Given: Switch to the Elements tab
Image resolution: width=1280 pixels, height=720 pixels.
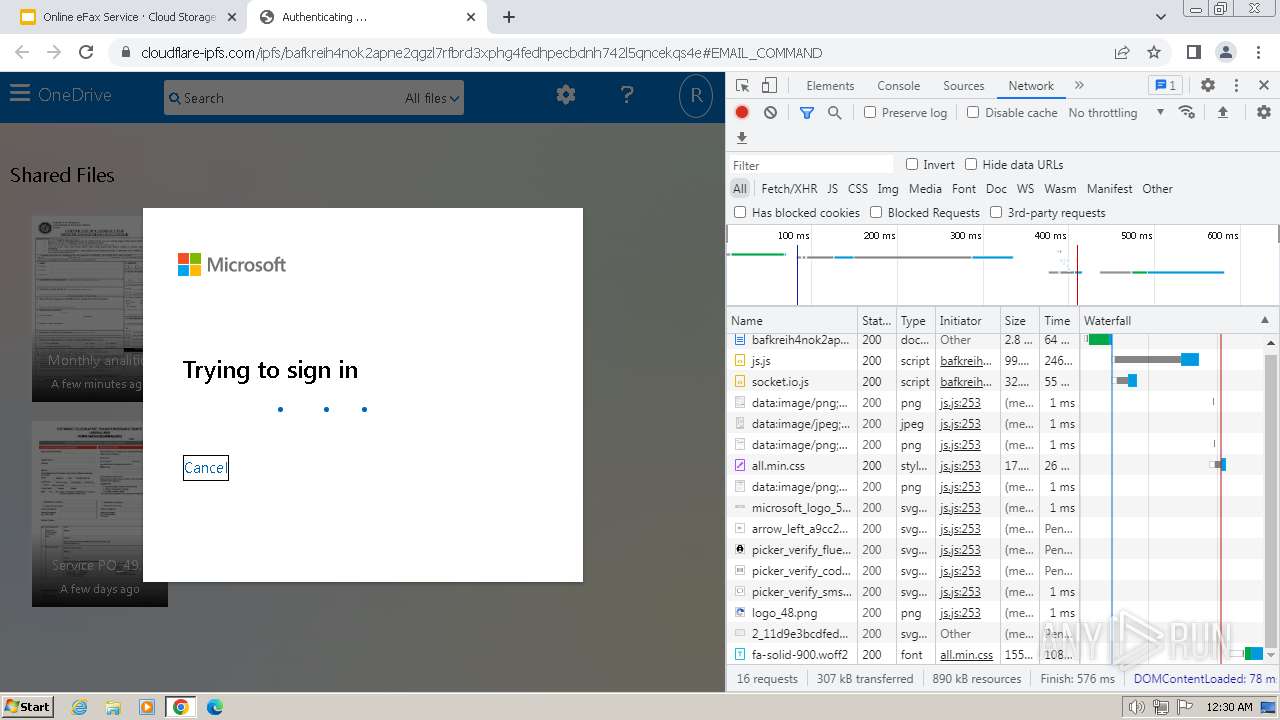Looking at the screenshot, I should click(x=830, y=86).
